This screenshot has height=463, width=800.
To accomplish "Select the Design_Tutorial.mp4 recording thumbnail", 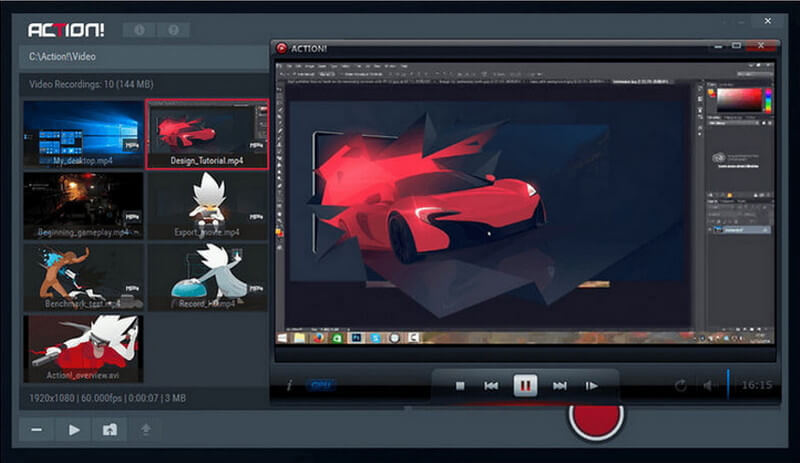I will coord(207,134).
